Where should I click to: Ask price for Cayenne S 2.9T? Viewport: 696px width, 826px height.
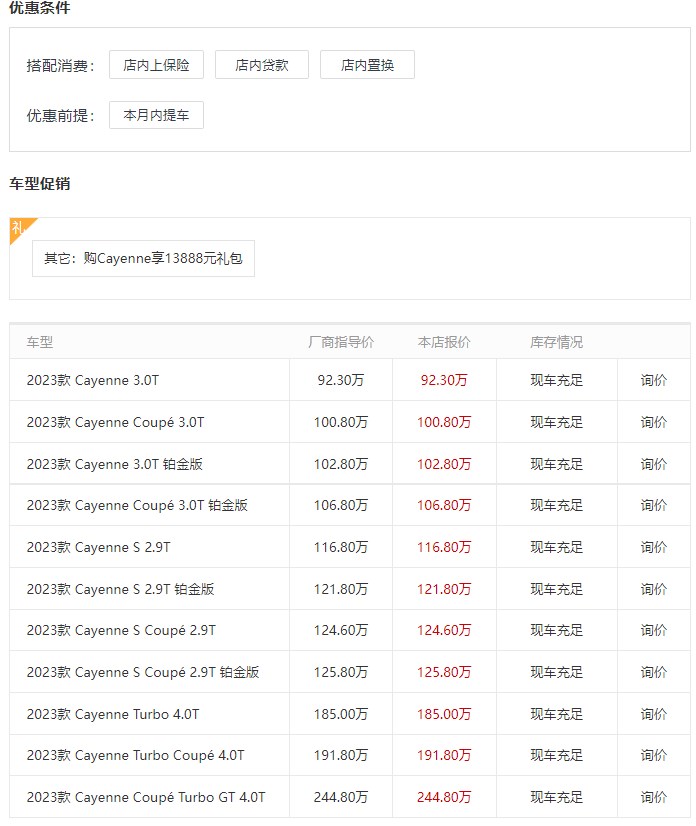pos(653,547)
